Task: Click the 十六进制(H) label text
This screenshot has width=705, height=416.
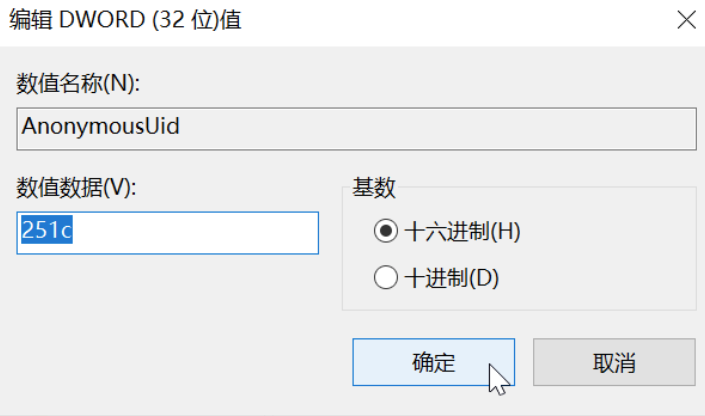Action: coord(463,231)
